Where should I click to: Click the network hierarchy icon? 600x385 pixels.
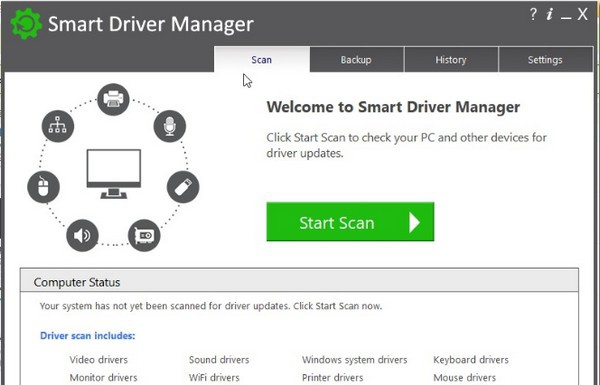click(58, 126)
